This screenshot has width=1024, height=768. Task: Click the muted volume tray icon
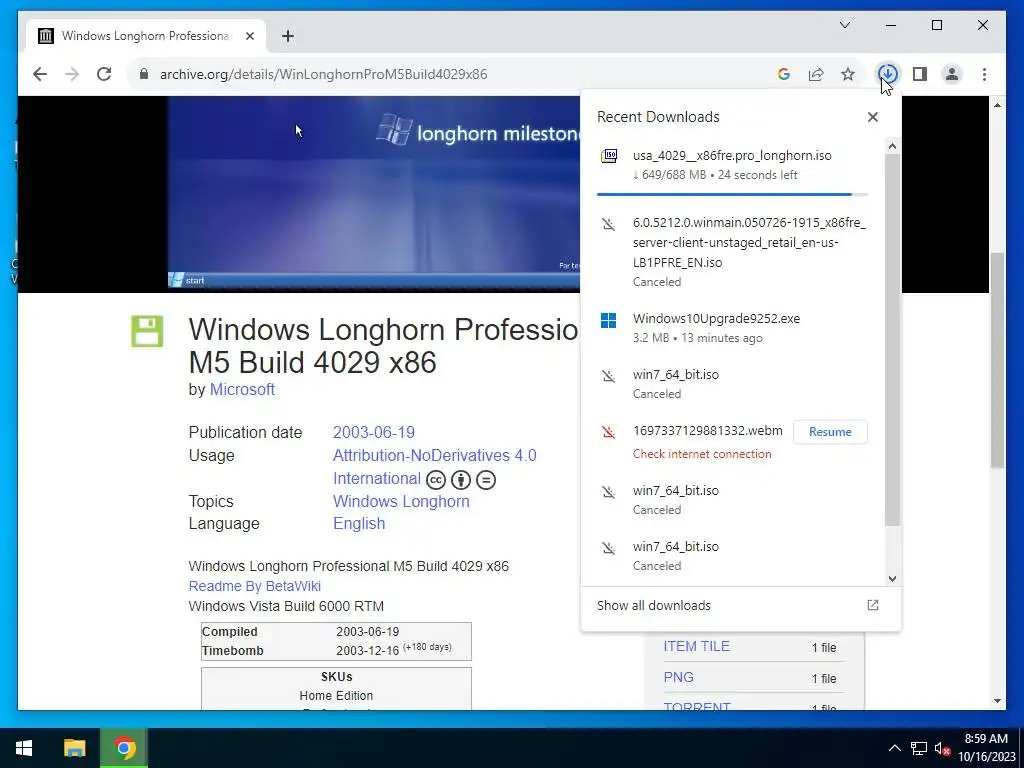(x=942, y=748)
